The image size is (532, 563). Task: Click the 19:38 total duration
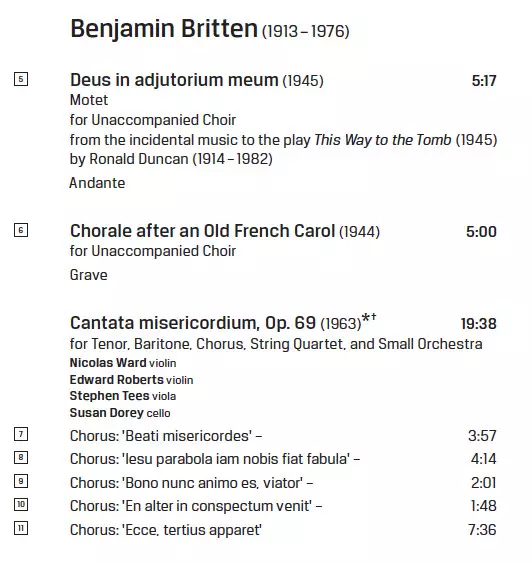(479, 324)
